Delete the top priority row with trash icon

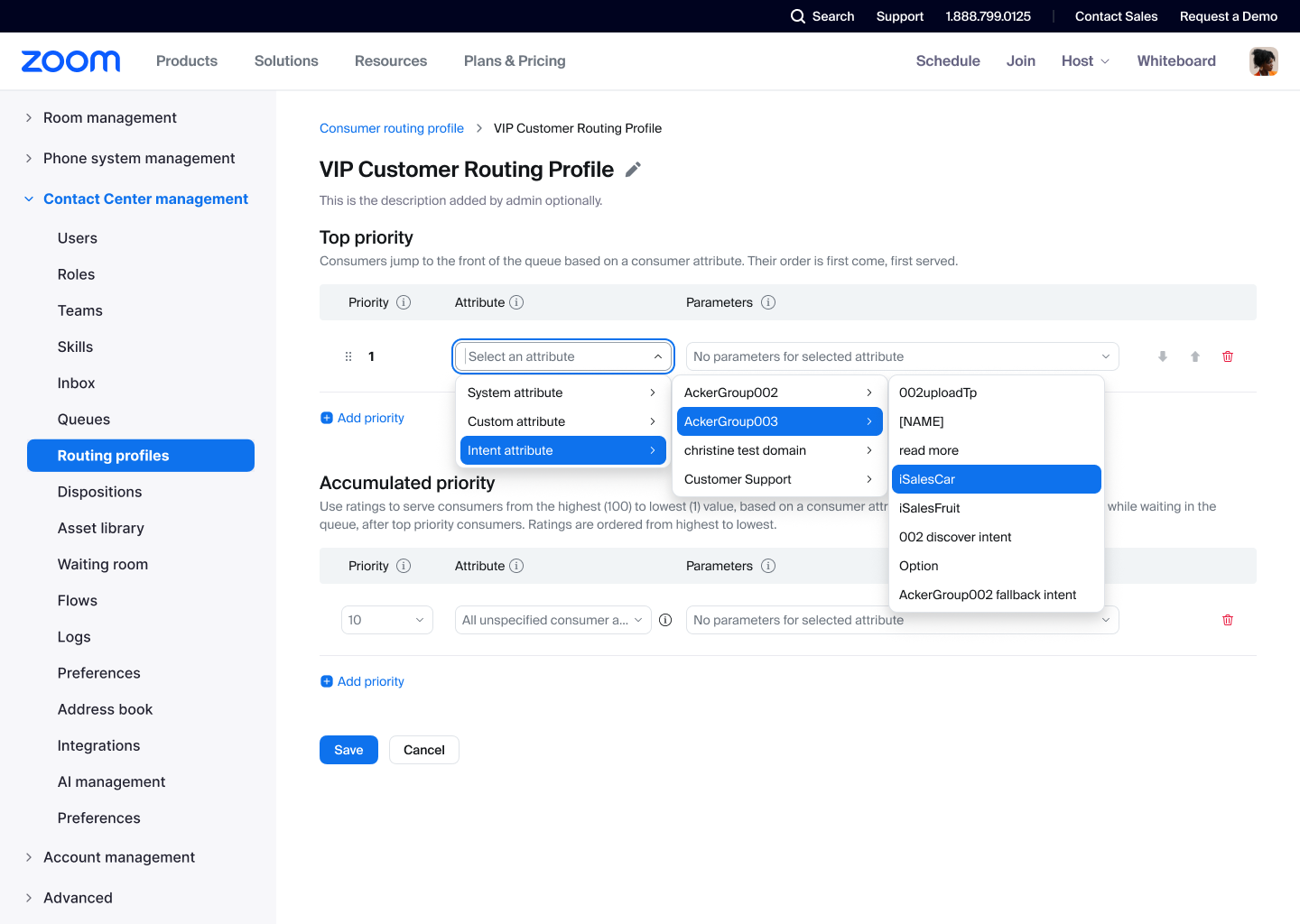[1228, 356]
